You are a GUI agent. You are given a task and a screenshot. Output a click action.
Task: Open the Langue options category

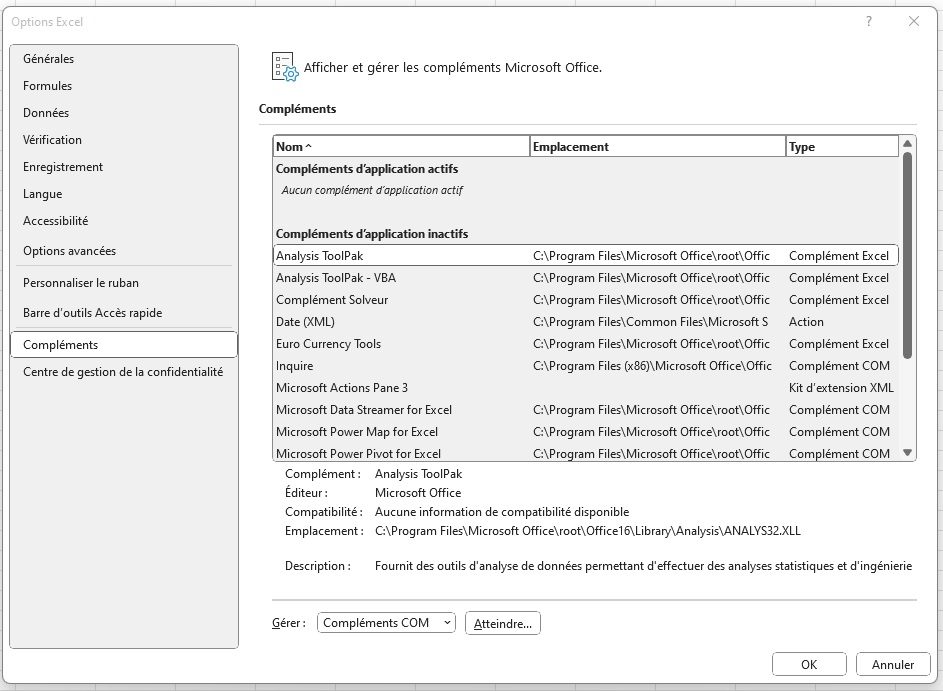click(x=124, y=194)
